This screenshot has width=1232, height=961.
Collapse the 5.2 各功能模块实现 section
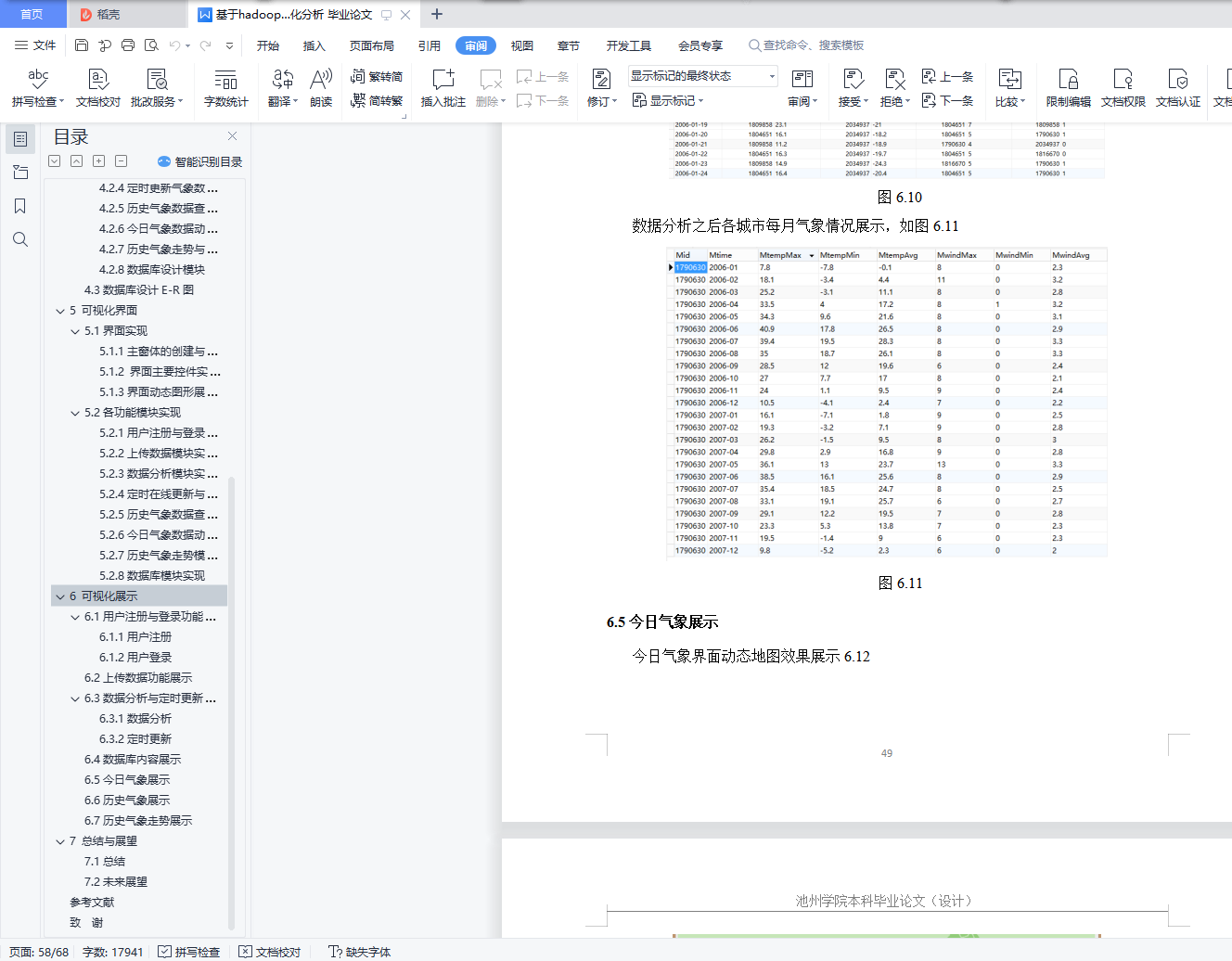click(x=75, y=413)
